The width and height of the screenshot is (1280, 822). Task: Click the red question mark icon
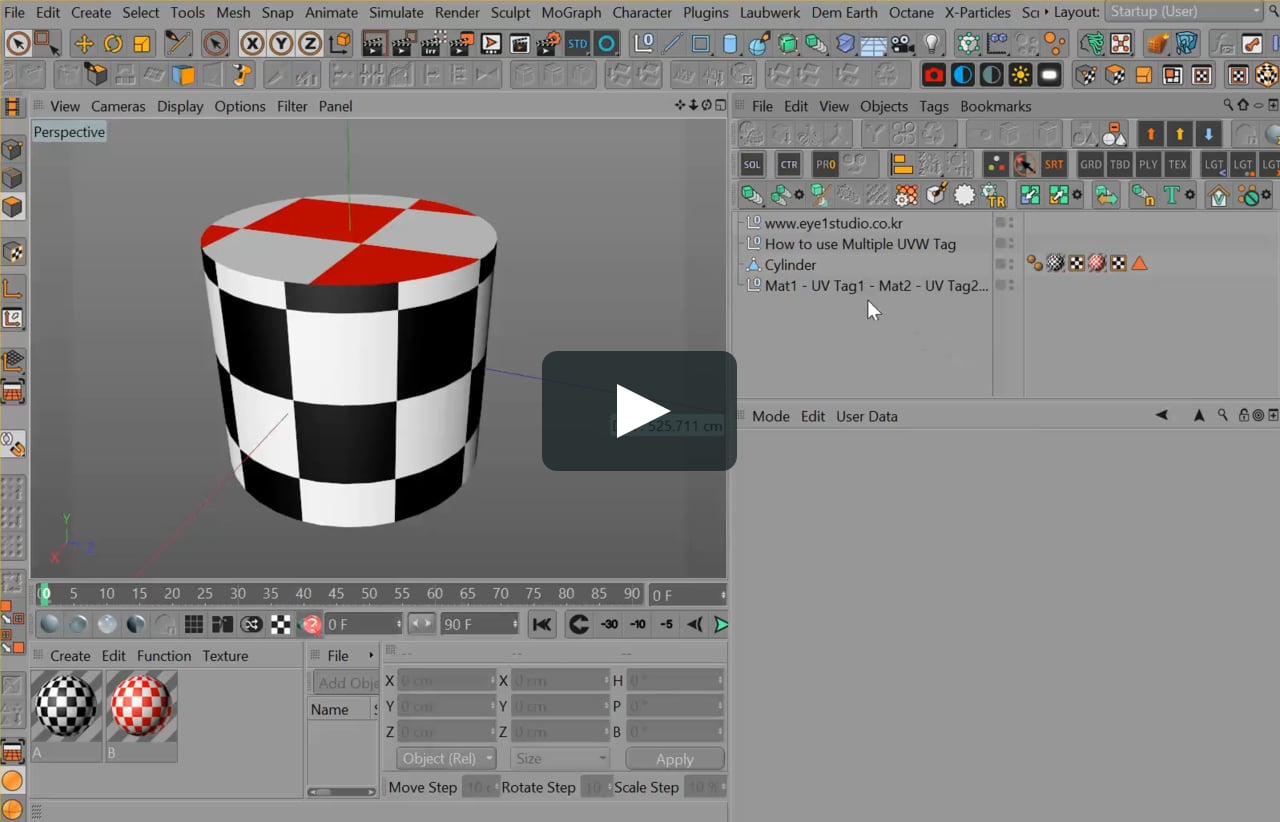tap(311, 625)
